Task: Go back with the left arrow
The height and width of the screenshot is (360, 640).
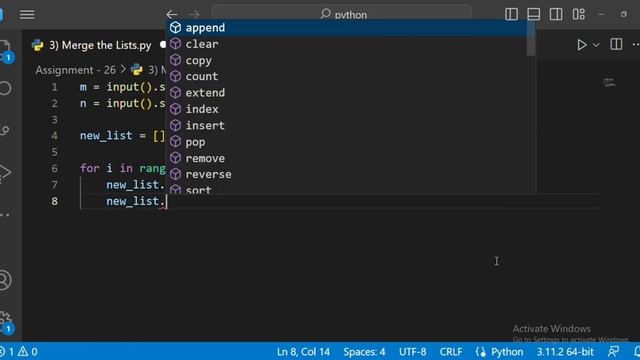Action: coord(172,15)
